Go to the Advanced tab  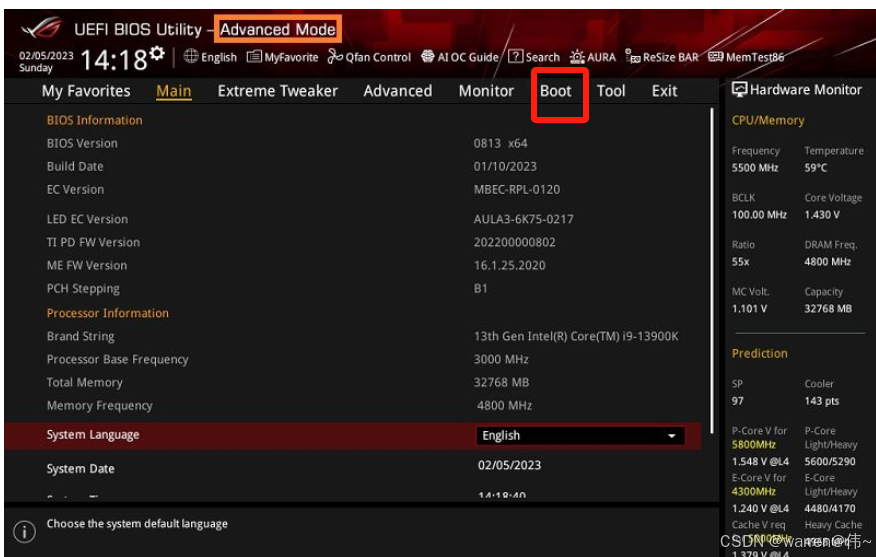click(398, 91)
